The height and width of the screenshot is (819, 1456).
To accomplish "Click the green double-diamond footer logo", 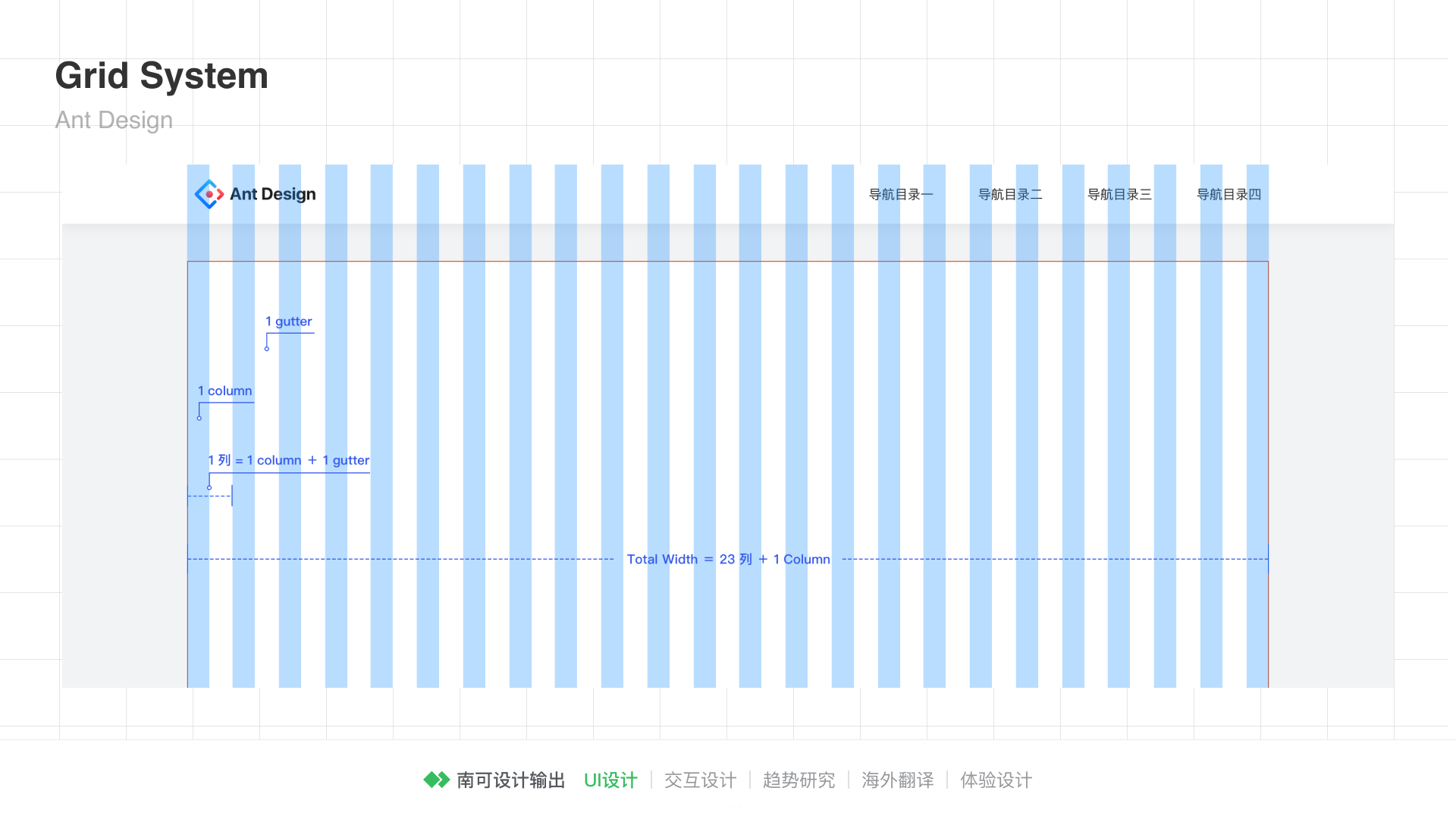I will (x=437, y=780).
